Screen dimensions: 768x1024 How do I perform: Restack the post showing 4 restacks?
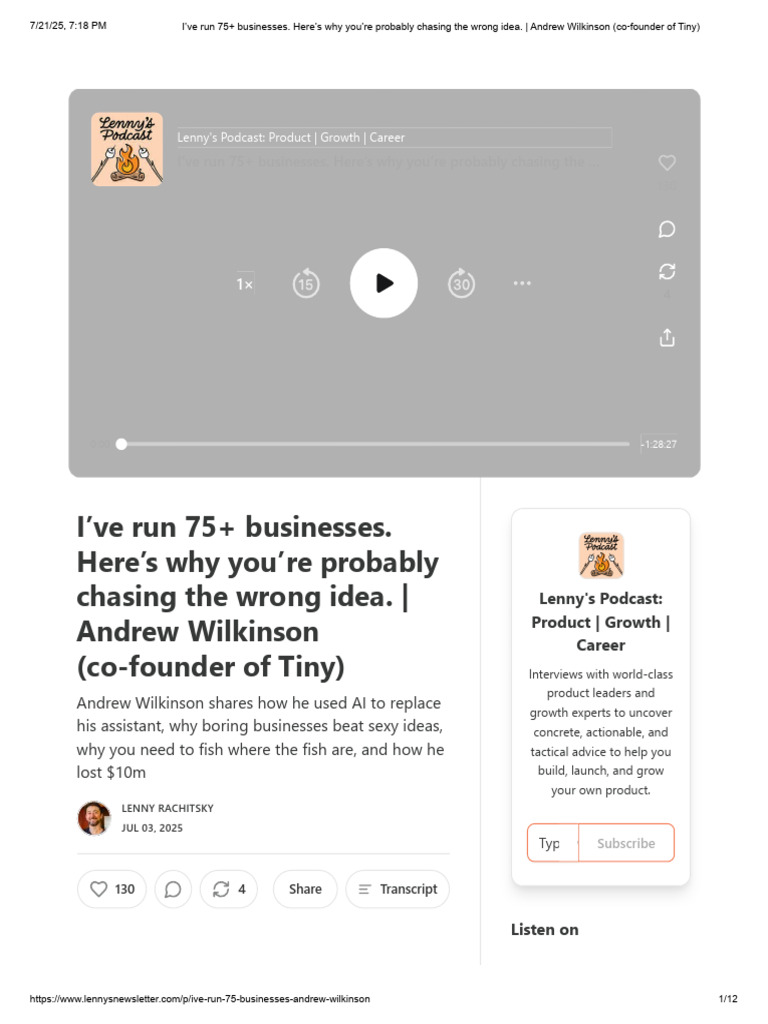229,889
